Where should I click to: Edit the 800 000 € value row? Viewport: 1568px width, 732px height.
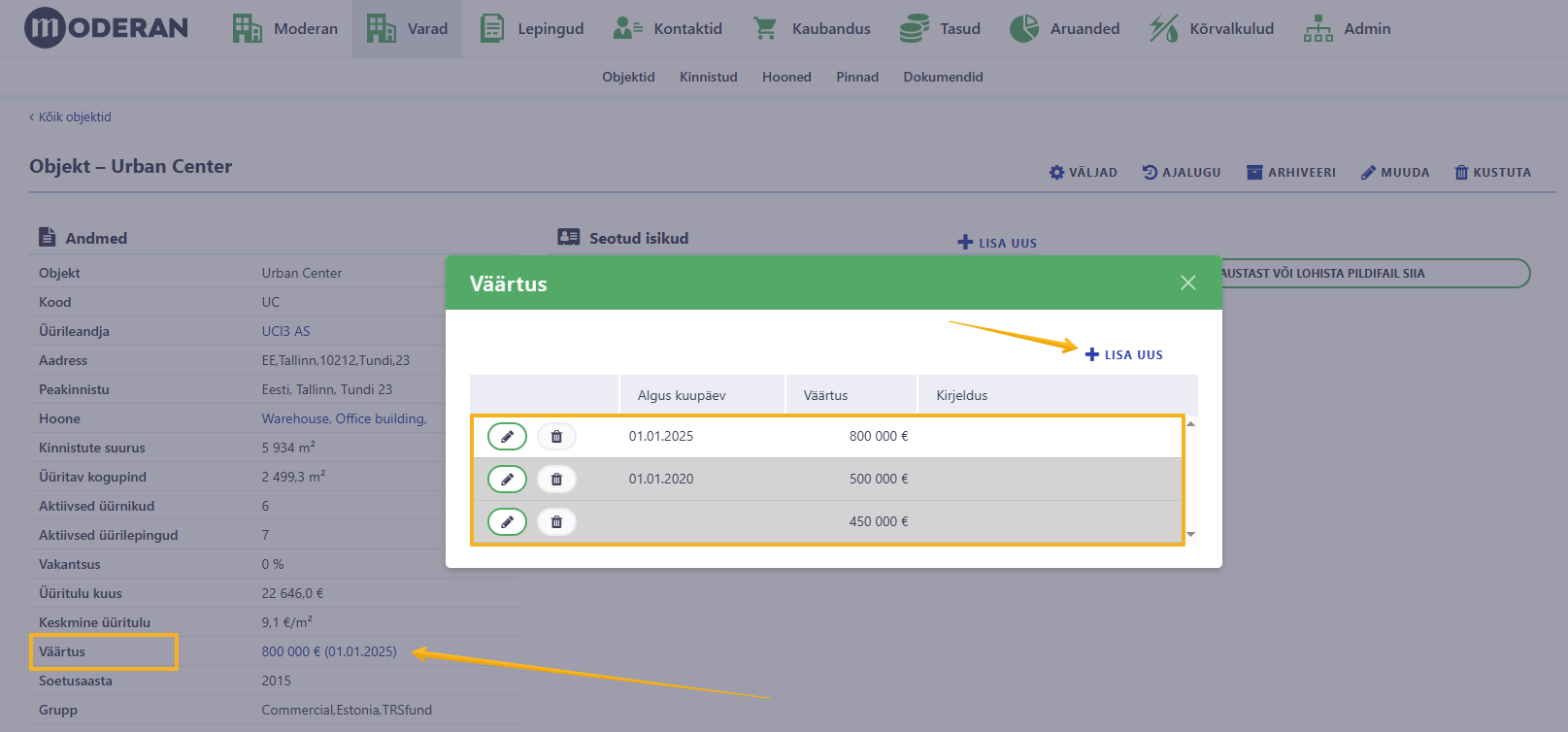[507, 437]
